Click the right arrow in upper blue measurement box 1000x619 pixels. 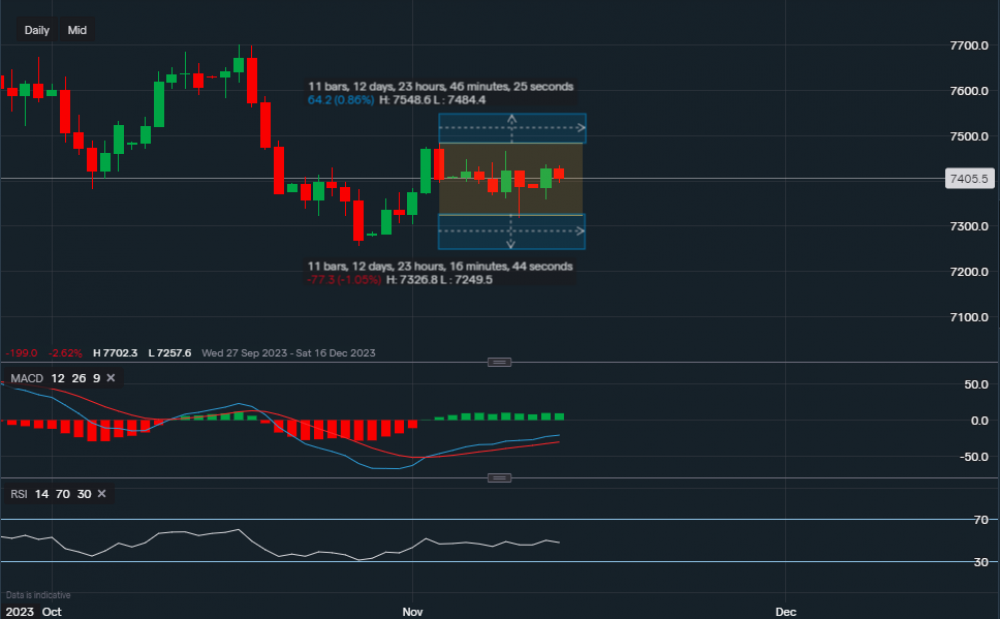579,128
